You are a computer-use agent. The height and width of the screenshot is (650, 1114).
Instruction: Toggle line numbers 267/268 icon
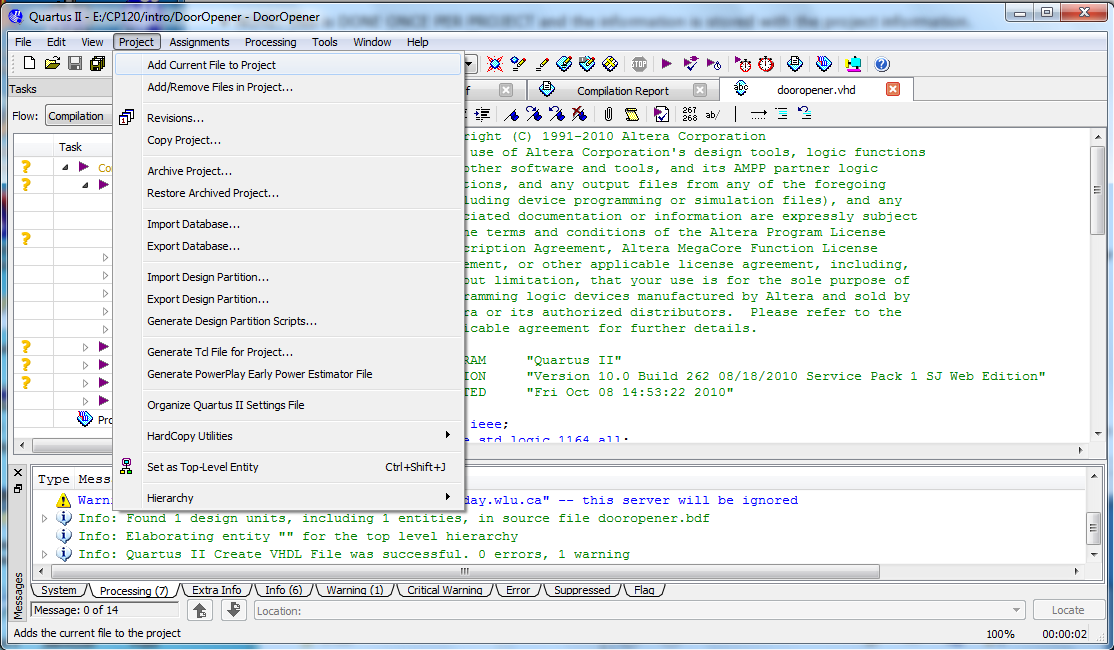tap(690, 114)
